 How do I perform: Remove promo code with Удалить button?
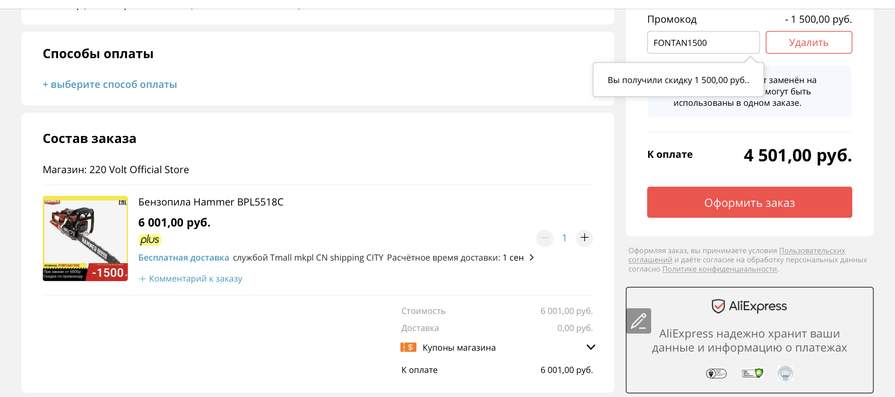coord(809,42)
